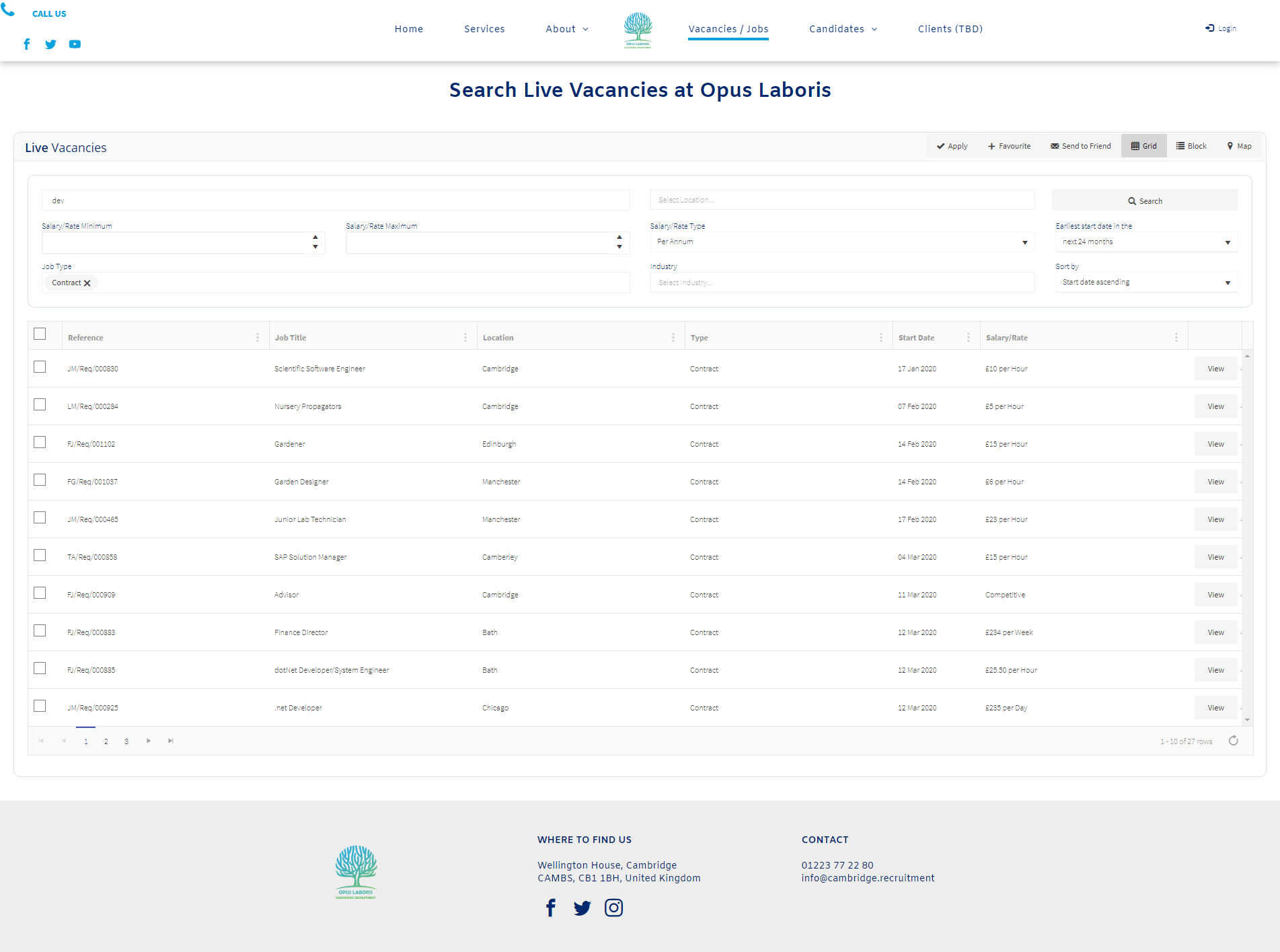1280x952 pixels.
Task: Go to the last page of results
Action: pos(171,741)
